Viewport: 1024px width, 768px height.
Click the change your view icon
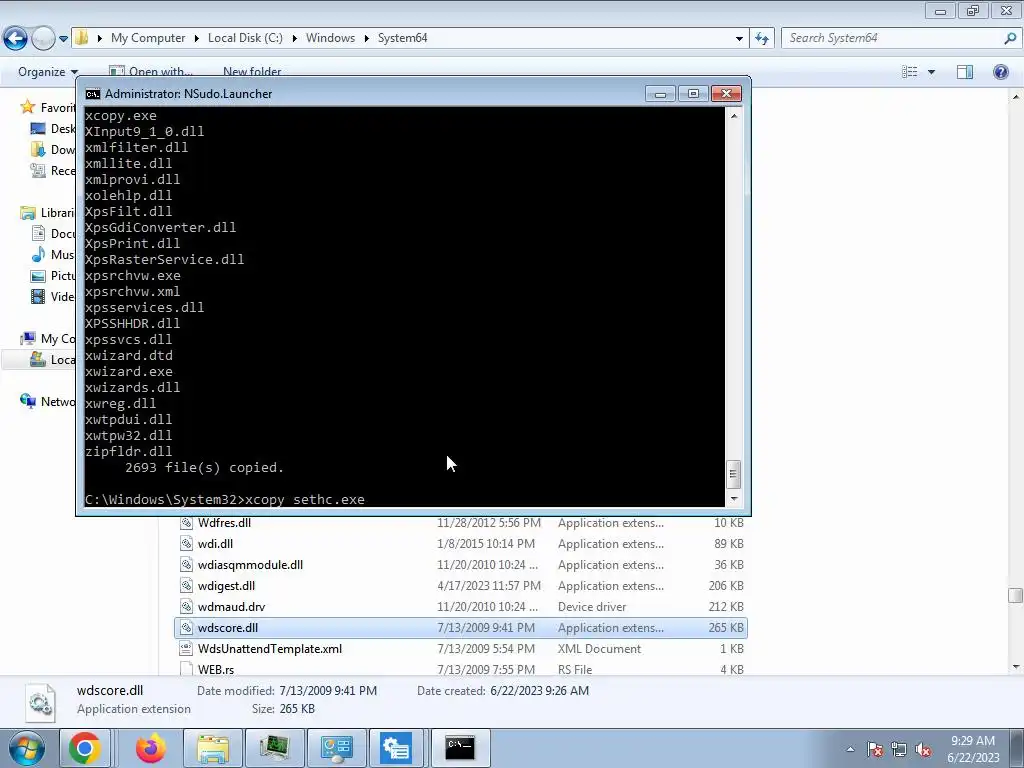point(910,72)
